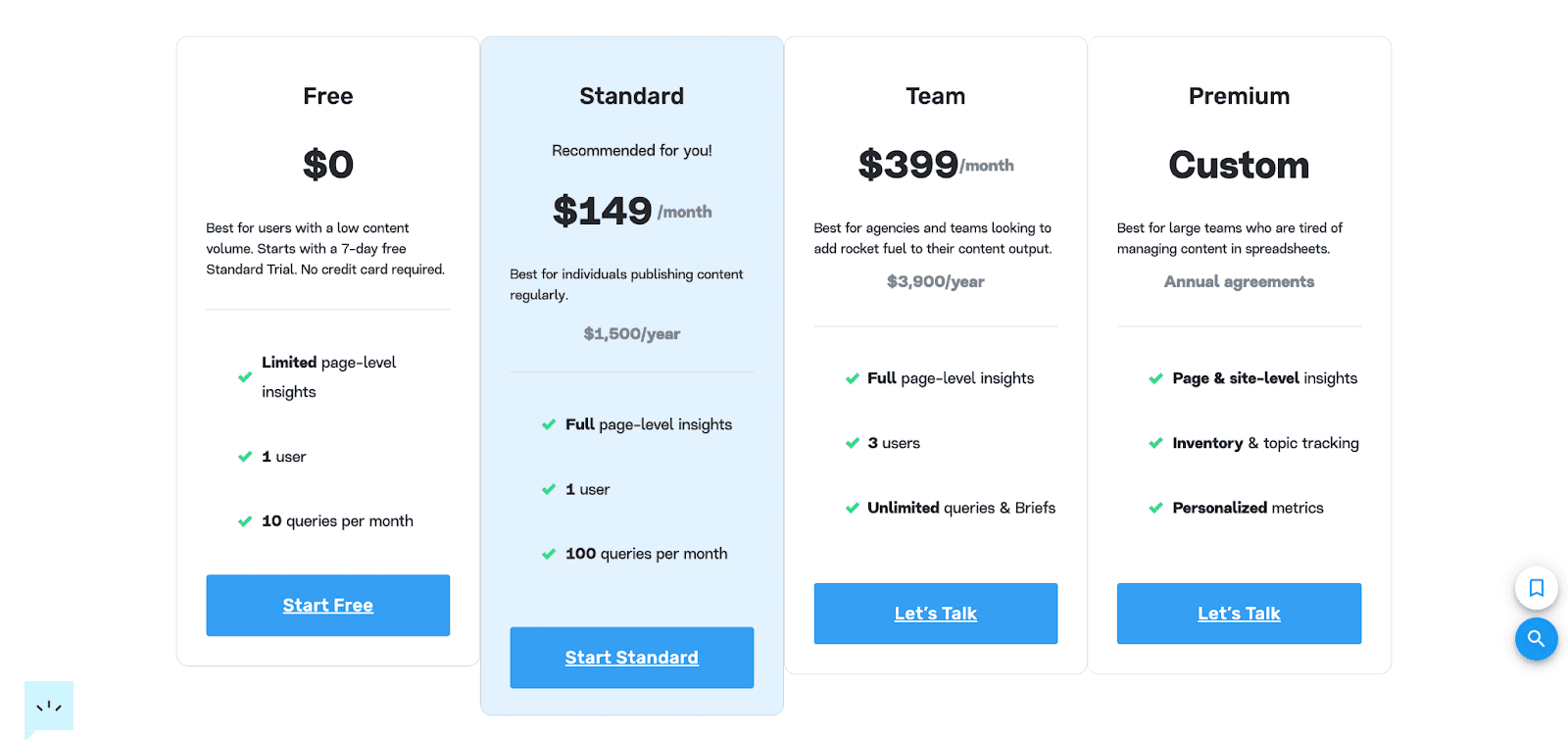
Task: Click the '$1,500/year' text in Standard card
Action: pos(631,333)
